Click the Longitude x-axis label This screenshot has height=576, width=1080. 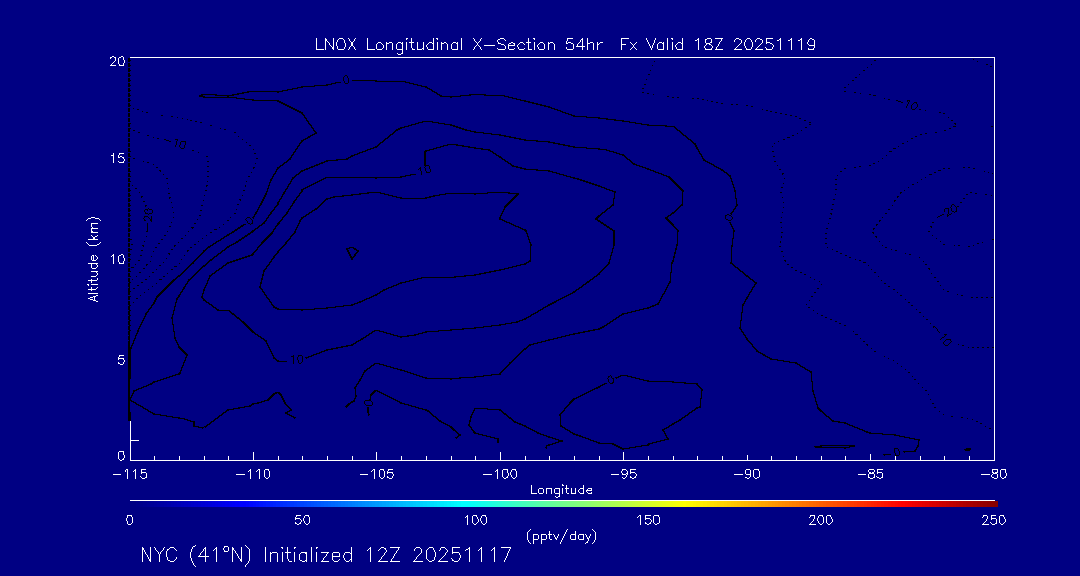(x=561, y=489)
